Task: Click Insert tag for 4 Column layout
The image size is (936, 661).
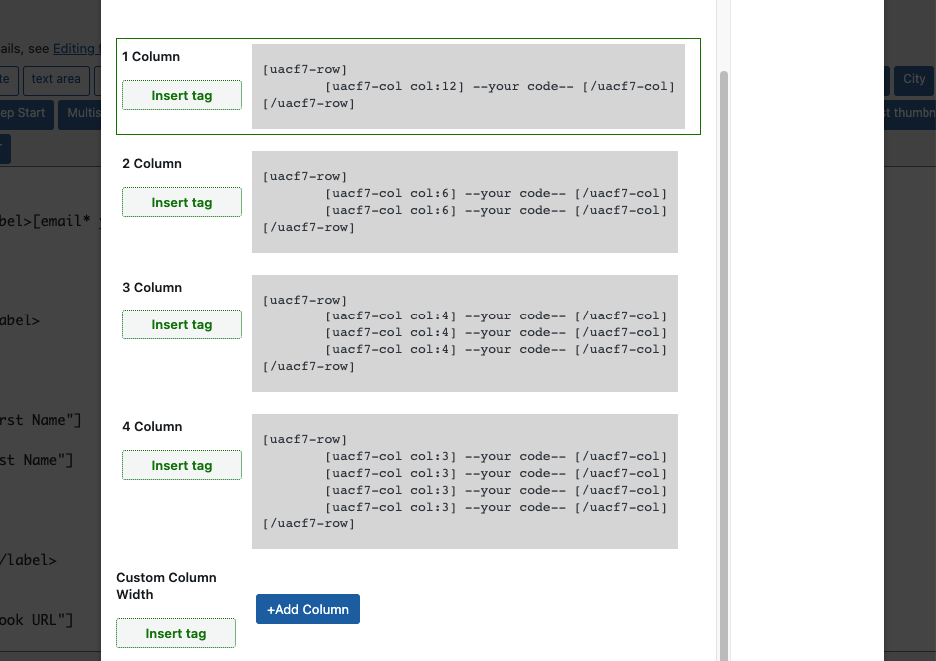Action: 181,465
